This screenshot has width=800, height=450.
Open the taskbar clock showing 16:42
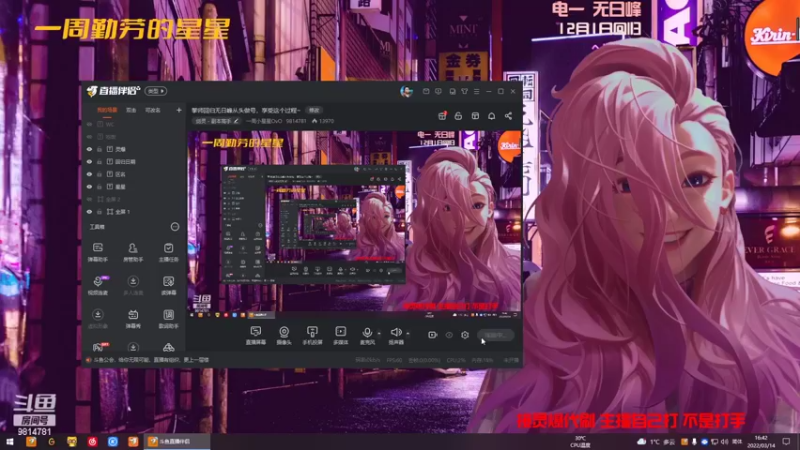coord(761,442)
